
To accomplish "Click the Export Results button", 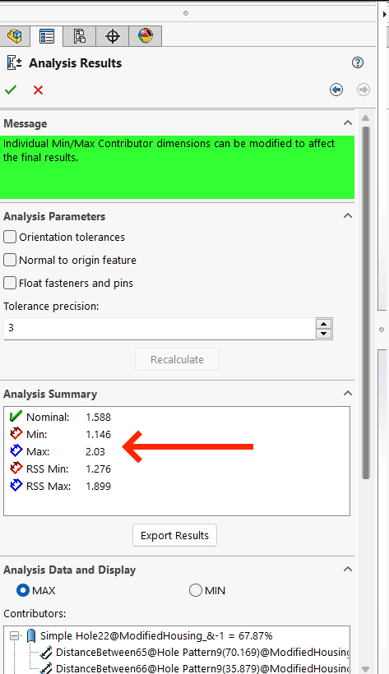I will [x=175, y=535].
